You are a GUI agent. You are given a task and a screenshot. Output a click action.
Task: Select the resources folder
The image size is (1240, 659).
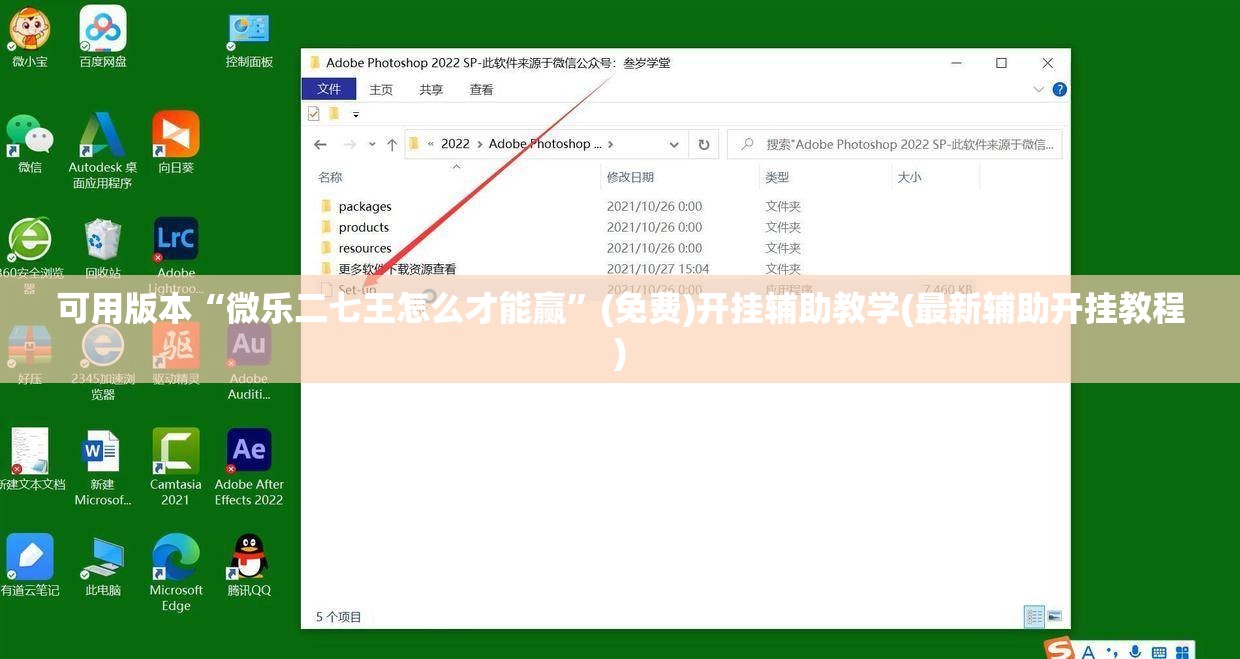point(365,249)
